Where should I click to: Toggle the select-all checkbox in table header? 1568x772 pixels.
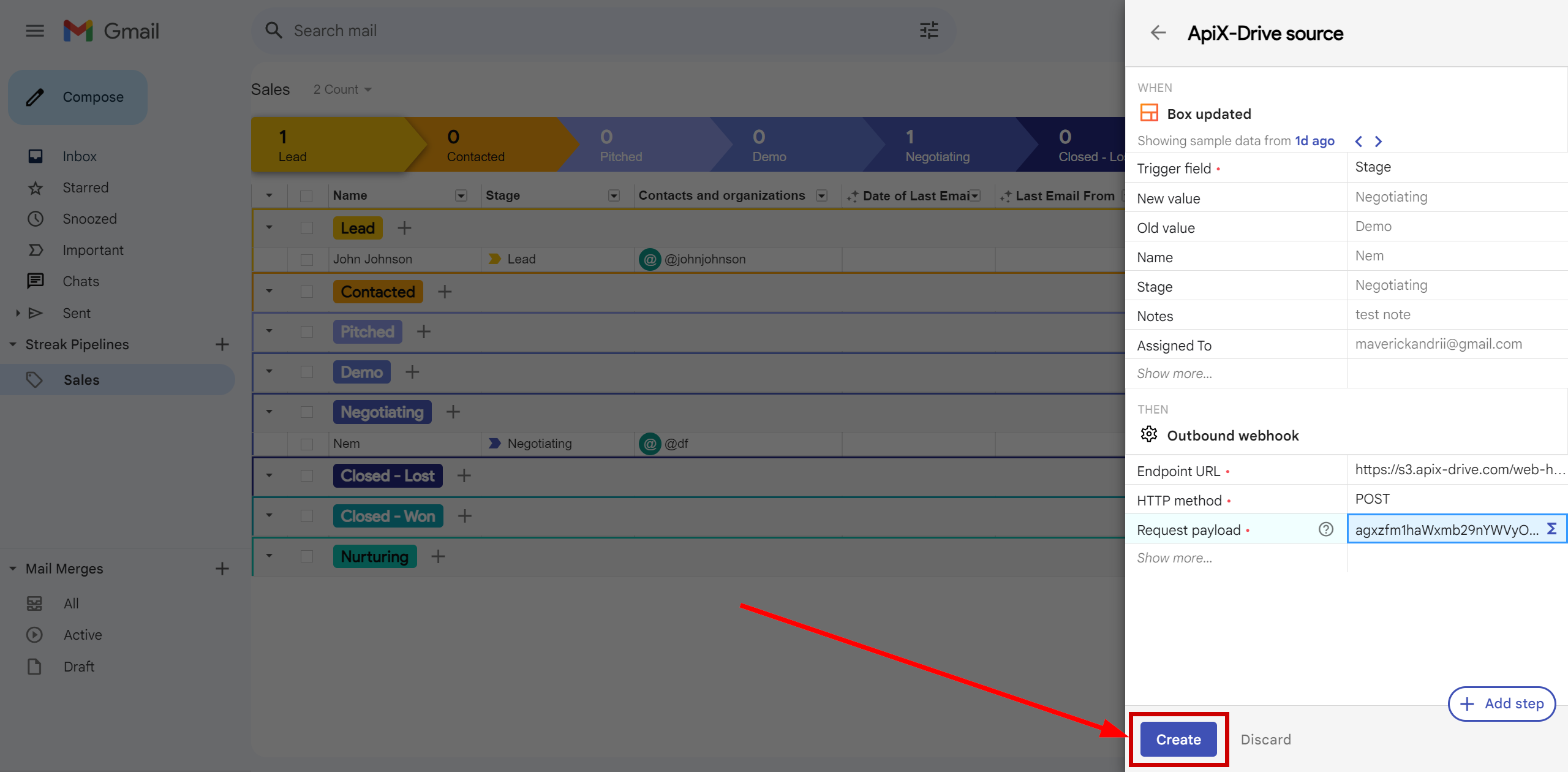[x=306, y=196]
